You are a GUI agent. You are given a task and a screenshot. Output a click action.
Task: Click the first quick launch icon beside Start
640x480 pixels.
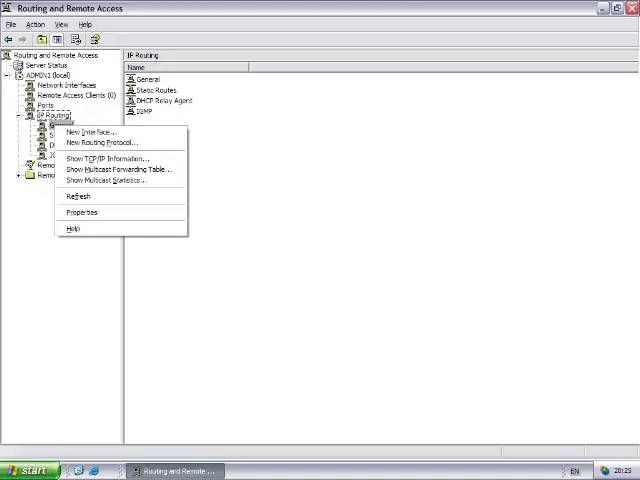point(79,471)
